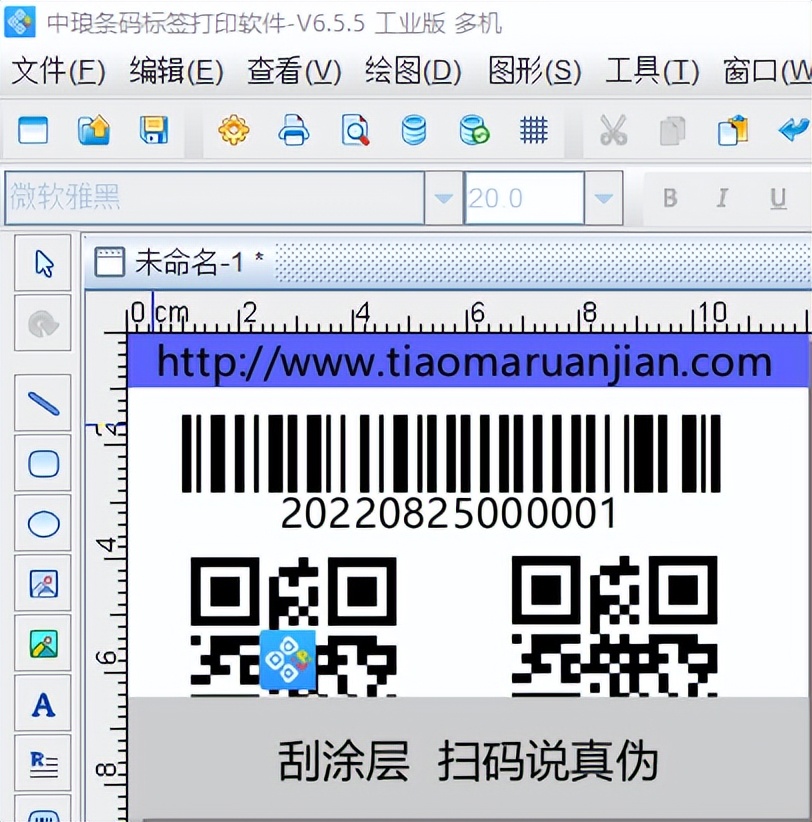Open print preview from the toolbar
The height and width of the screenshot is (822, 812).
[353, 130]
